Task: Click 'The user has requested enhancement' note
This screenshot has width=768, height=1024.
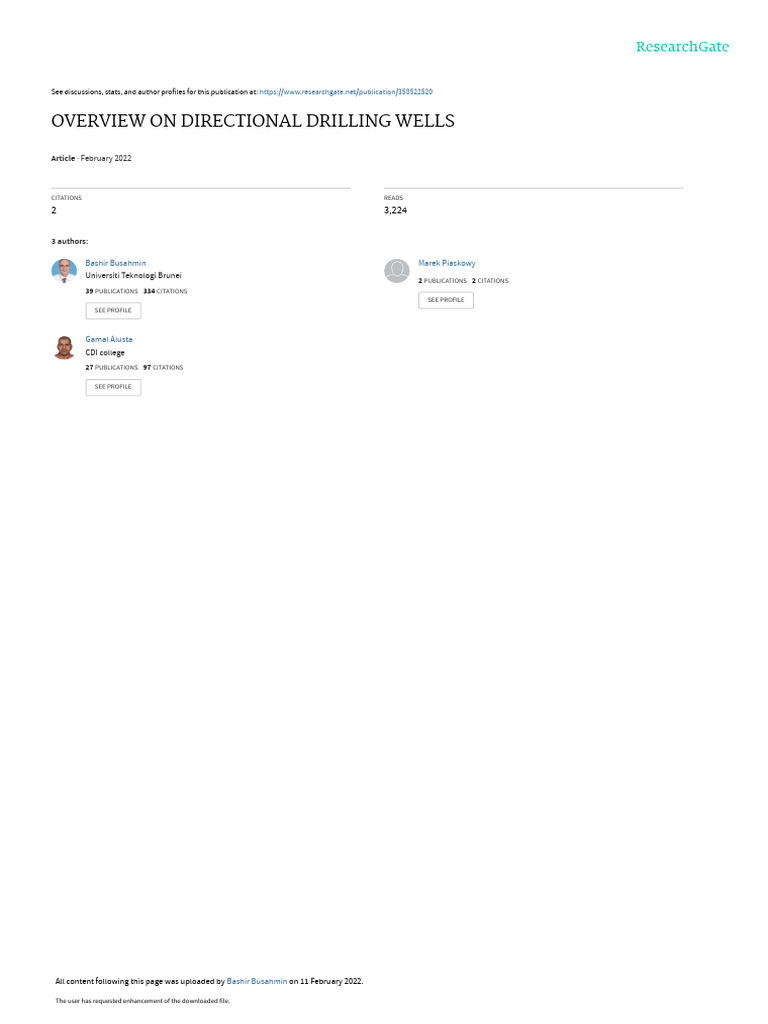Action: (x=142, y=1000)
